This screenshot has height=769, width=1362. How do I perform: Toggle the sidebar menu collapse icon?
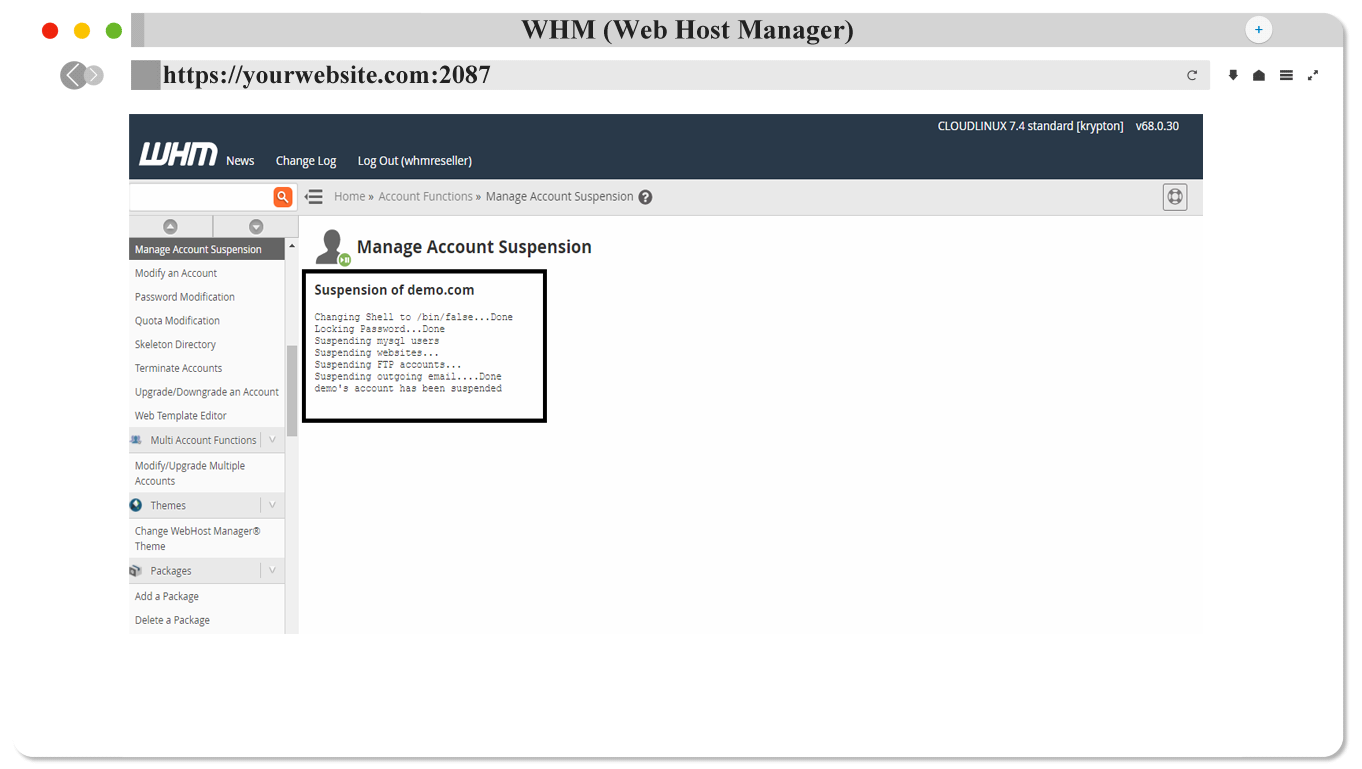314,197
